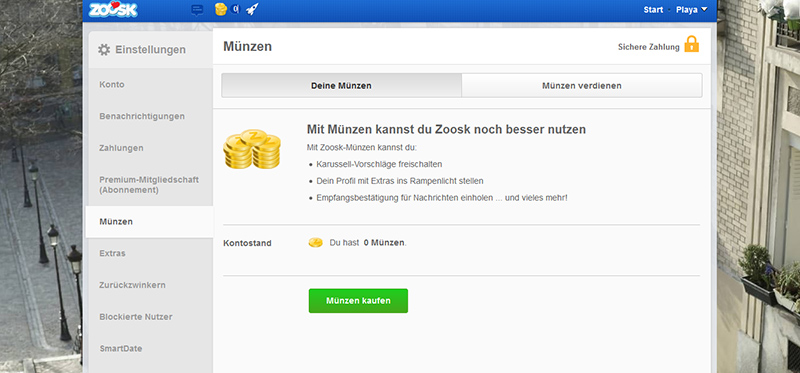Switch to the Deine Münzen tab
The image size is (800, 373).
click(x=341, y=86)
